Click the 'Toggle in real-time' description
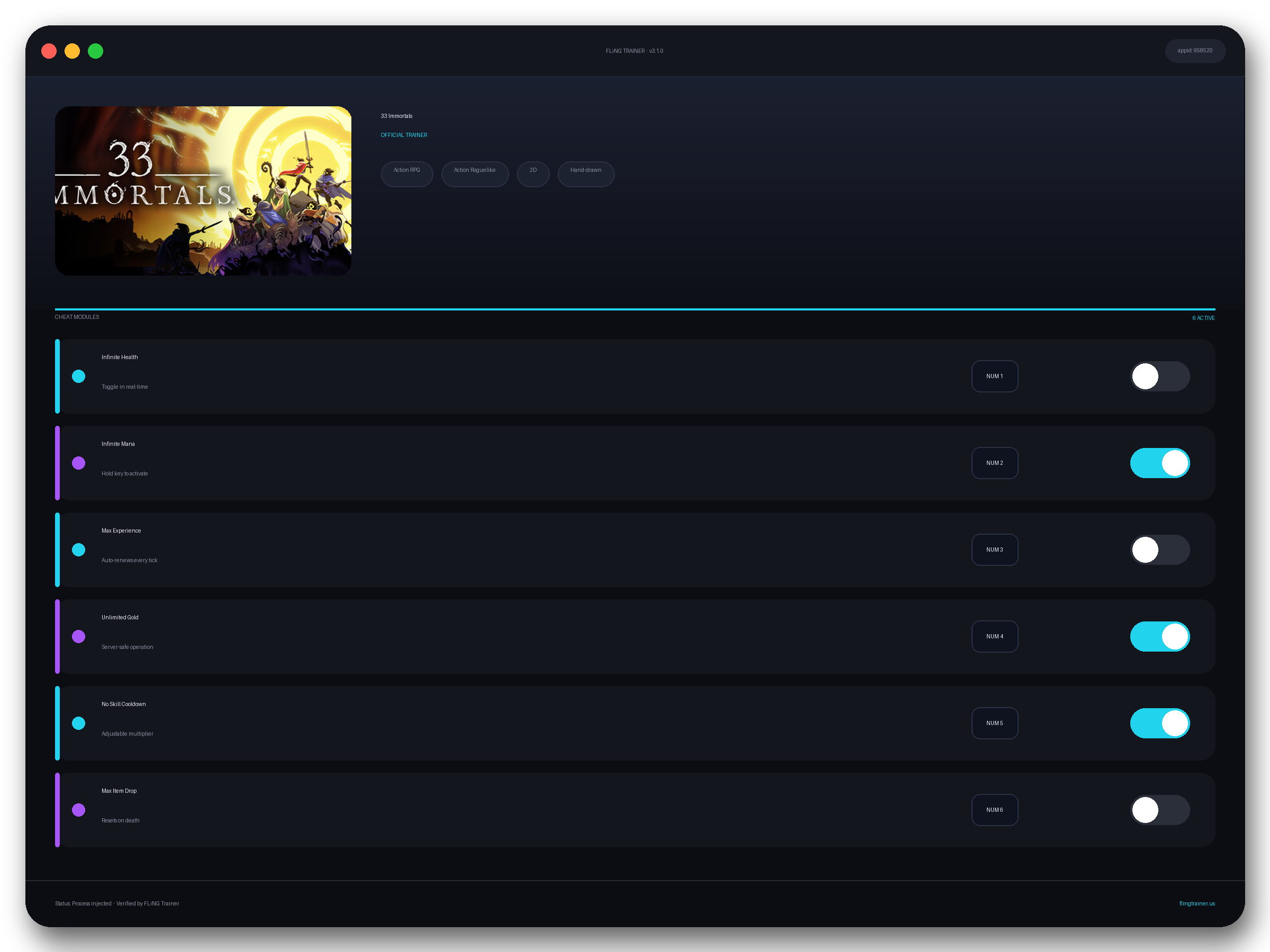 (x=124, y=387)
